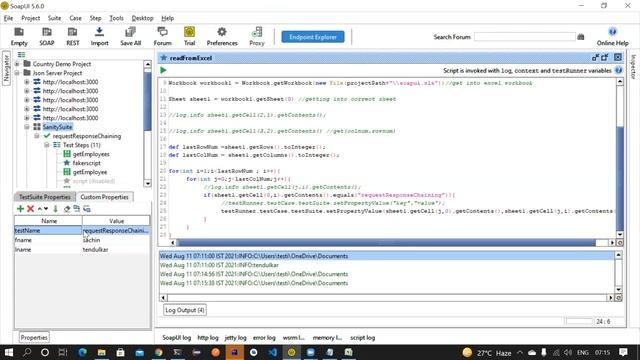This screenshot has width=640, height=360.
Task: Open the error log tab
Action: pyautogui.click(x=264, y=338)
